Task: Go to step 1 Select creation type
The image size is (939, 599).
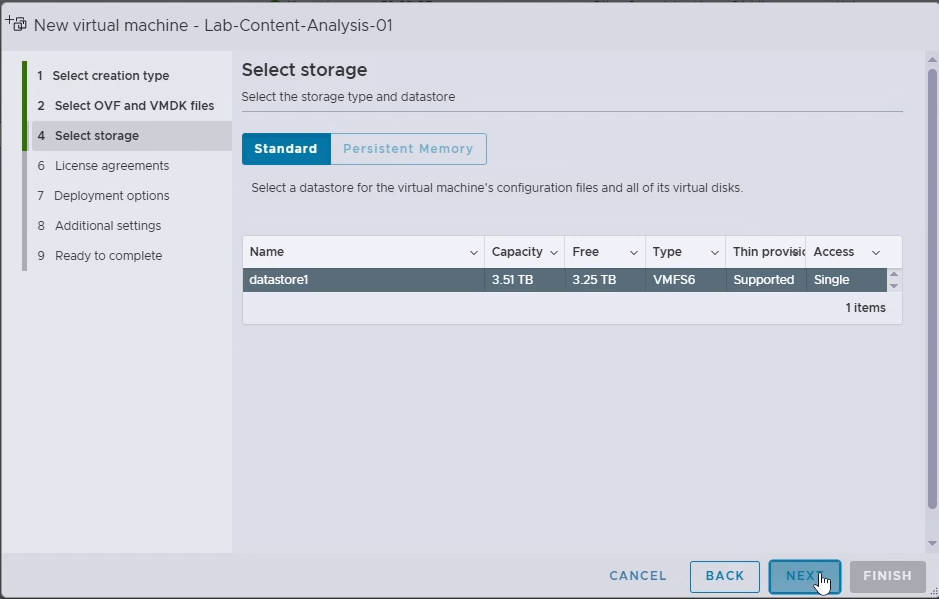Action: tap(103, 75)
